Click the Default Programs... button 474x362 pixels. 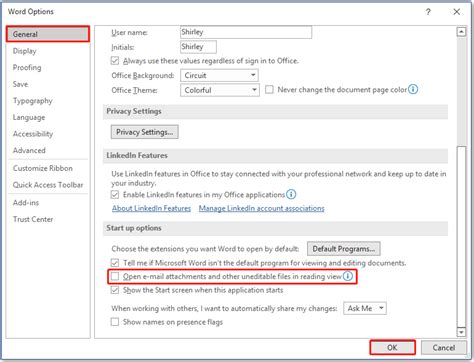344,249
